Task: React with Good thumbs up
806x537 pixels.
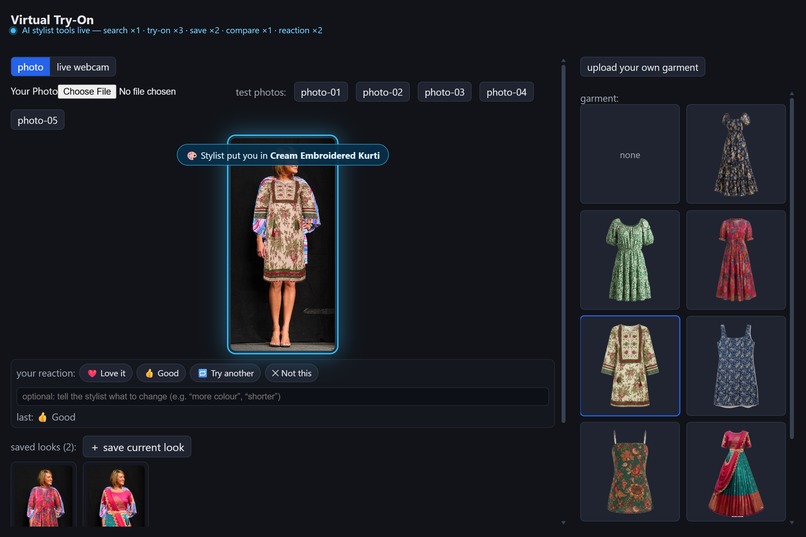Action: (161, 373)
